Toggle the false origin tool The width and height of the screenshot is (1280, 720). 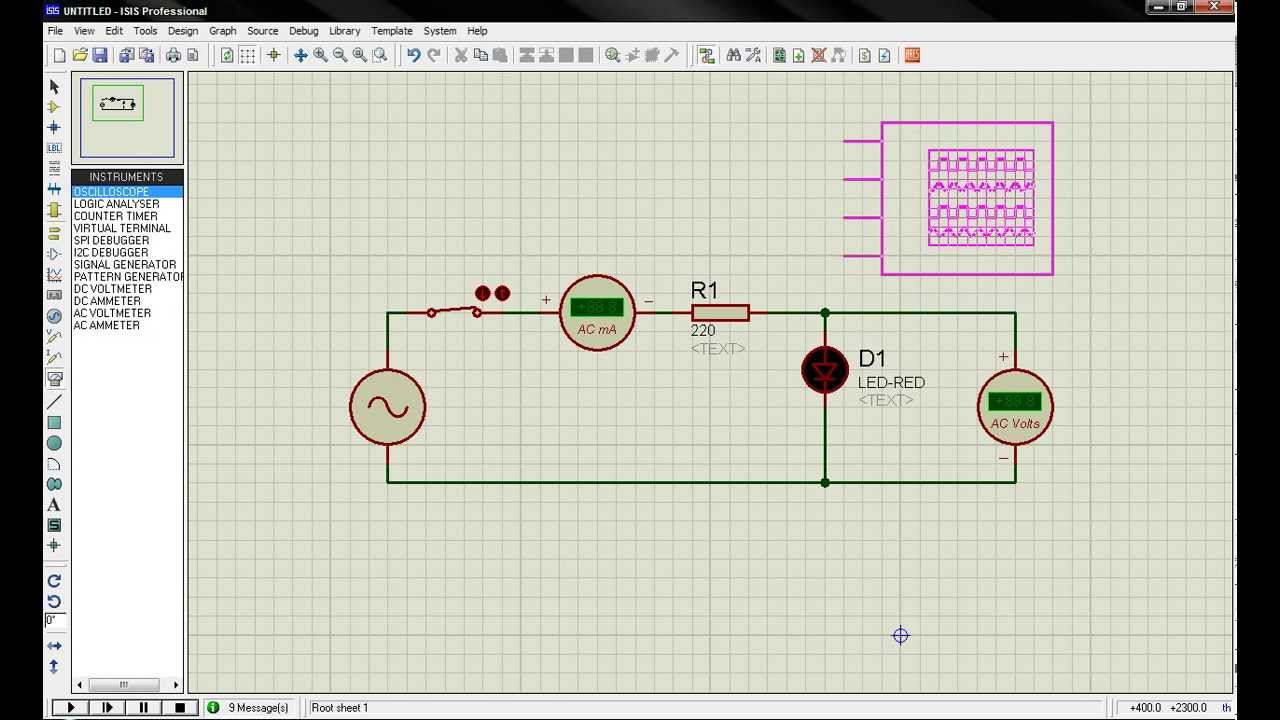point(273,55)
